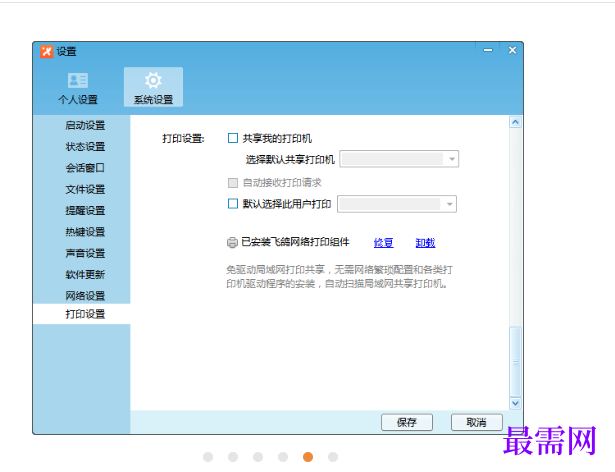Select the last carousel dot
This screenshot has width=615, height=472.
point(333,457)
